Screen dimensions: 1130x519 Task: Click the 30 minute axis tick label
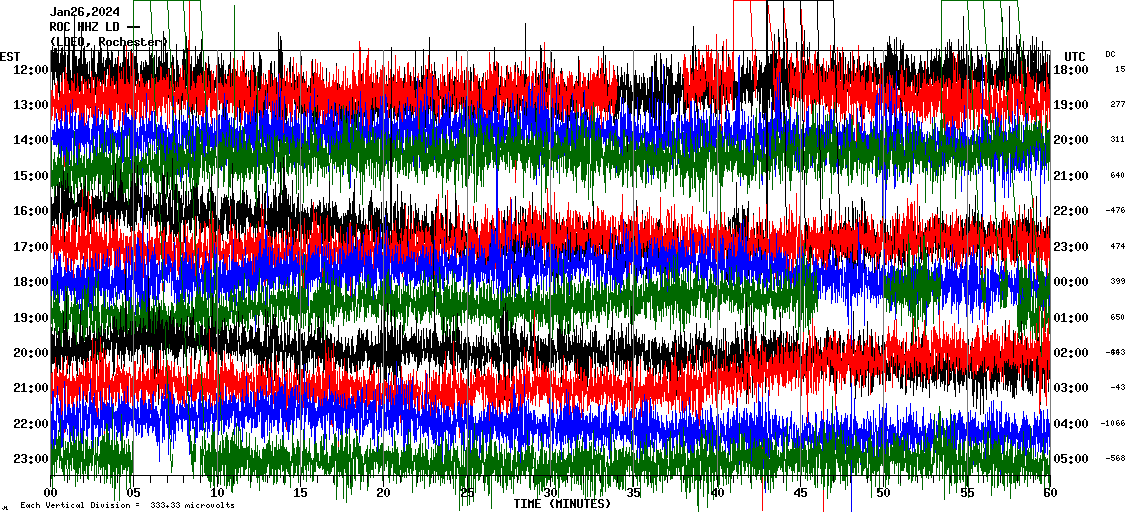549,493
